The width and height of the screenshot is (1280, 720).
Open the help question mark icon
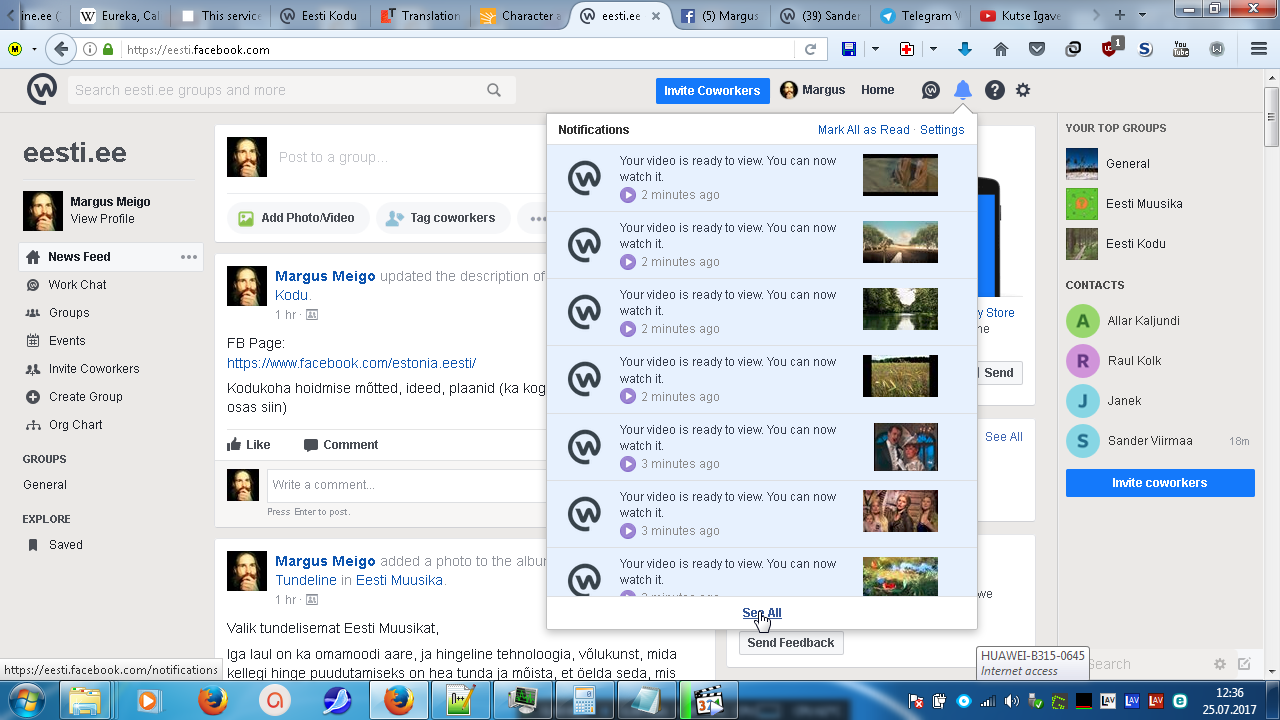[x=994, y=90]
